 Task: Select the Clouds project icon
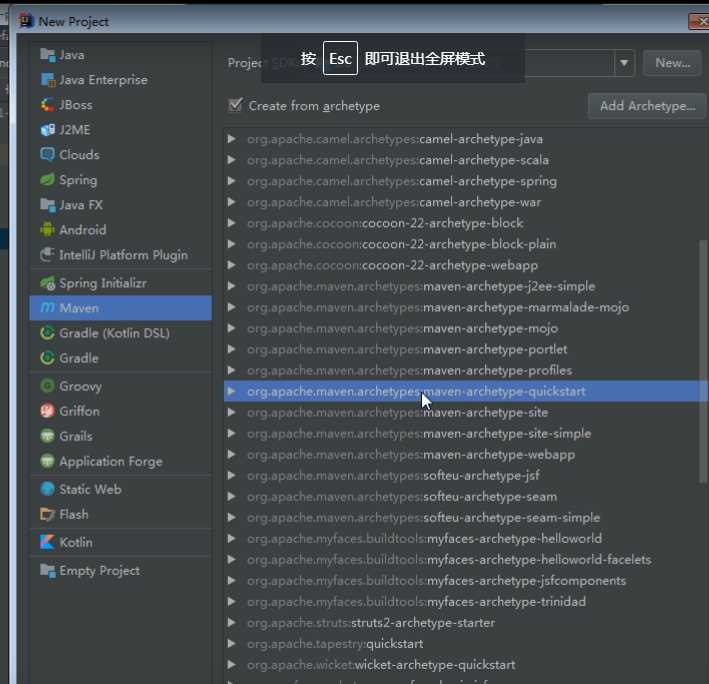point(47,155)
